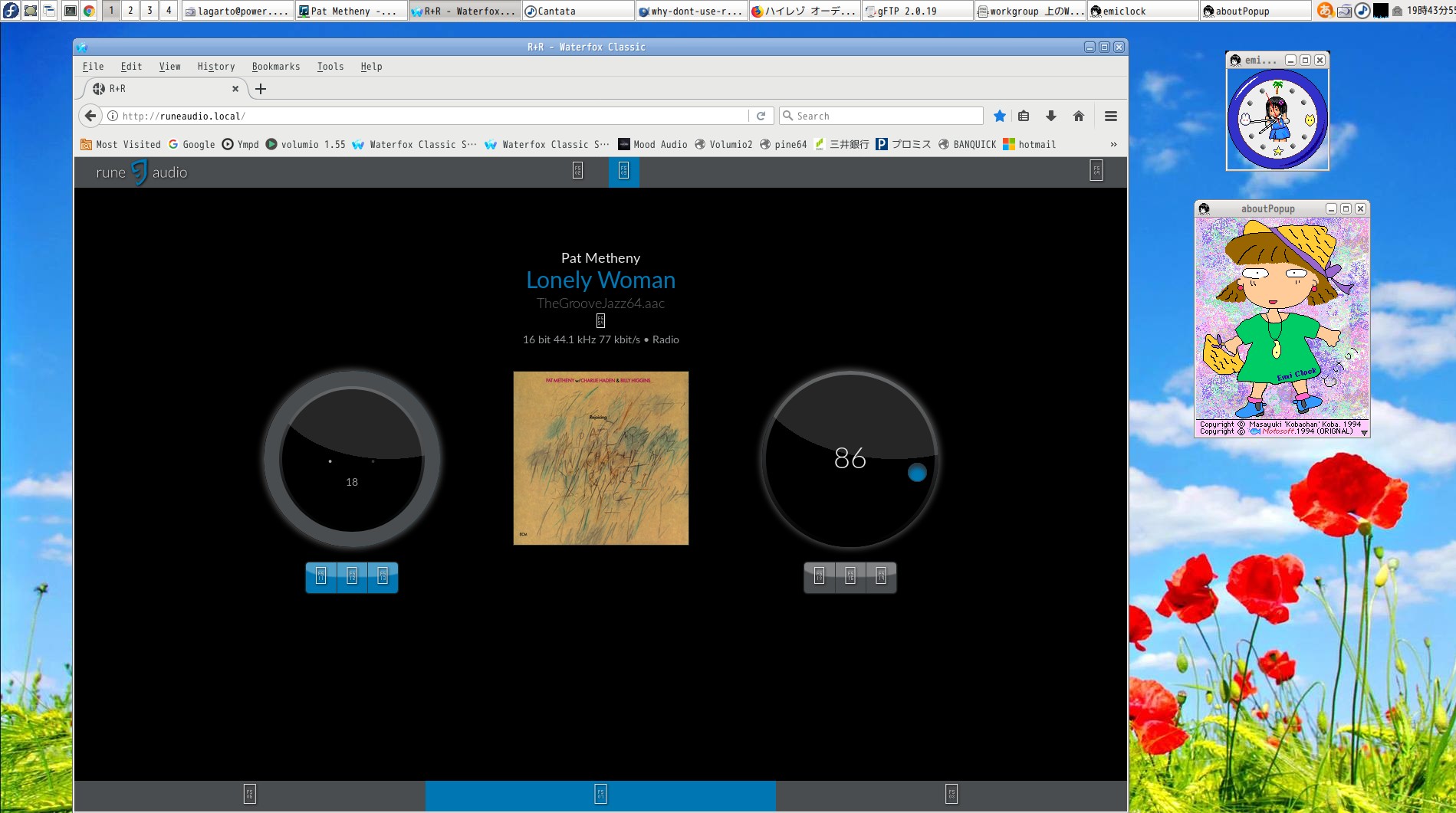This screenshot has width=1456, height=813.
Task: Expand the aboutPopup window dropdown arrow
Action: coord(1364,431)
